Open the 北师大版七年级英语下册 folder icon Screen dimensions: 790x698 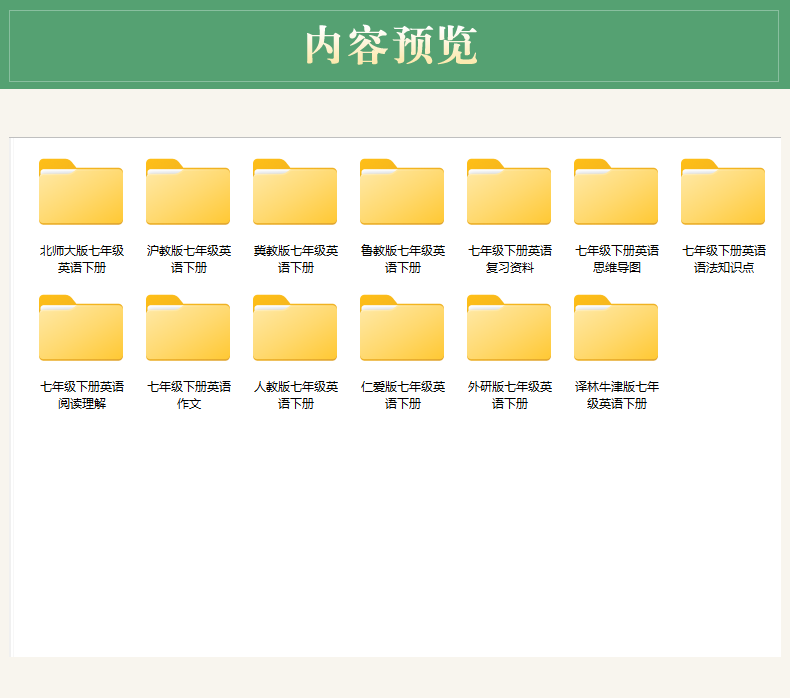pos(81,192)
